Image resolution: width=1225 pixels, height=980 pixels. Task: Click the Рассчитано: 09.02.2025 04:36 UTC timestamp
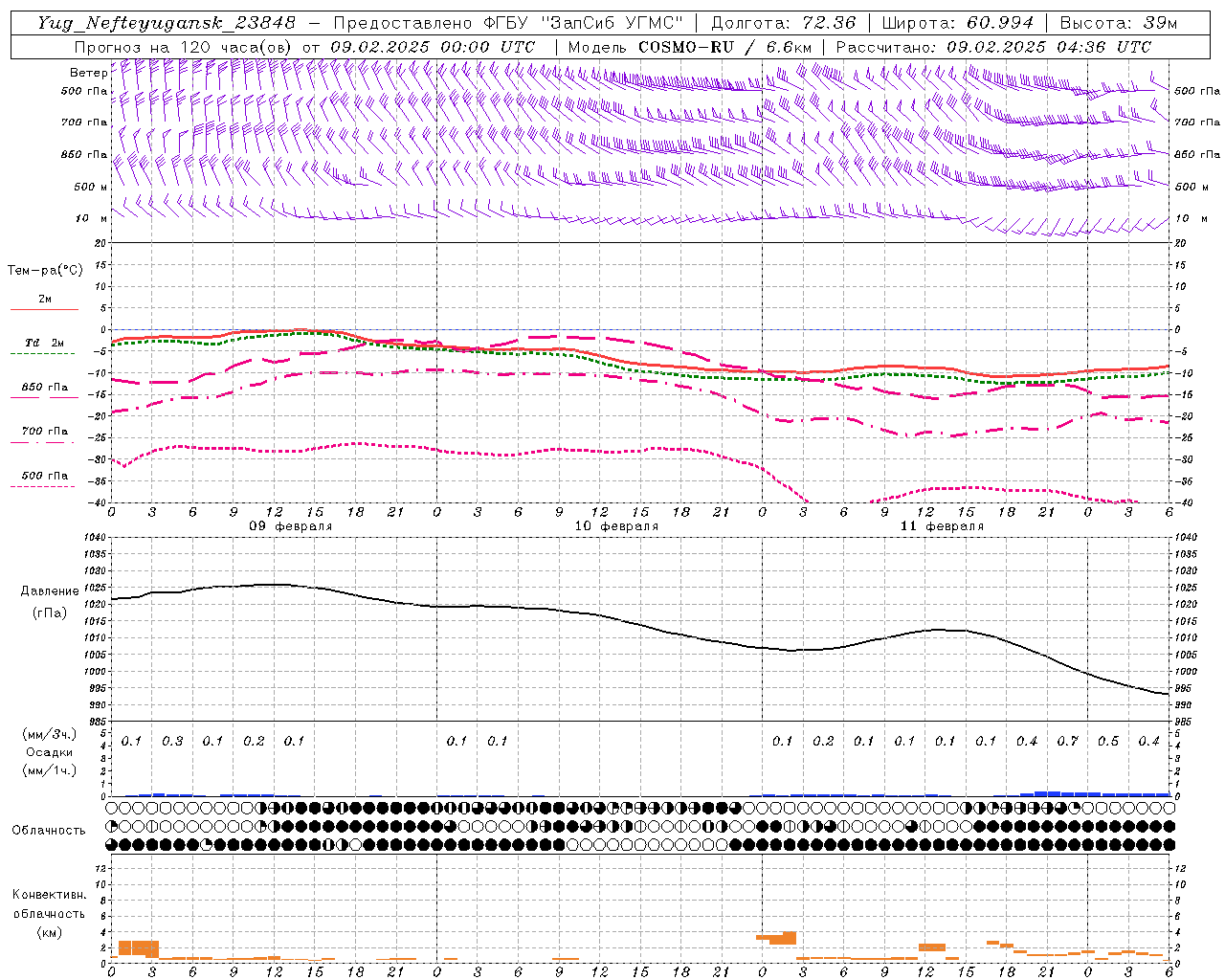993,47
